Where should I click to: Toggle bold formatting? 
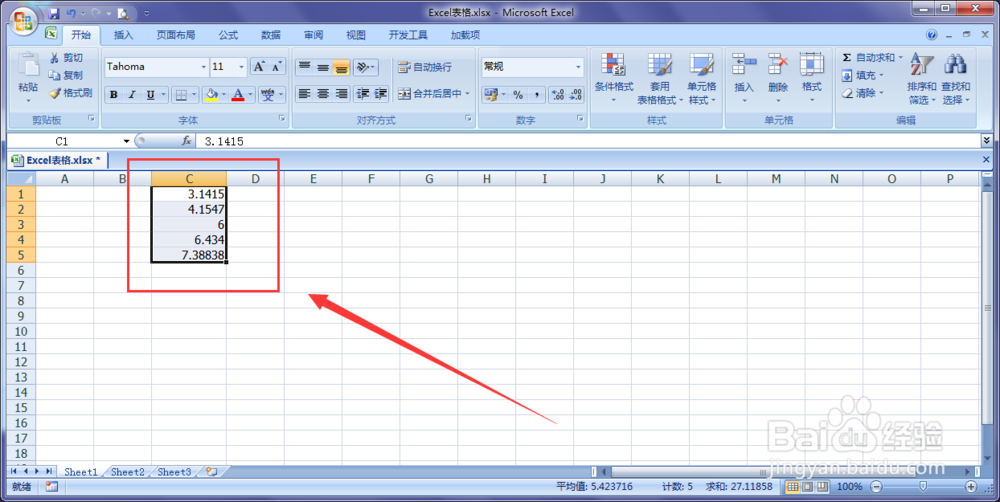[114, 94]
